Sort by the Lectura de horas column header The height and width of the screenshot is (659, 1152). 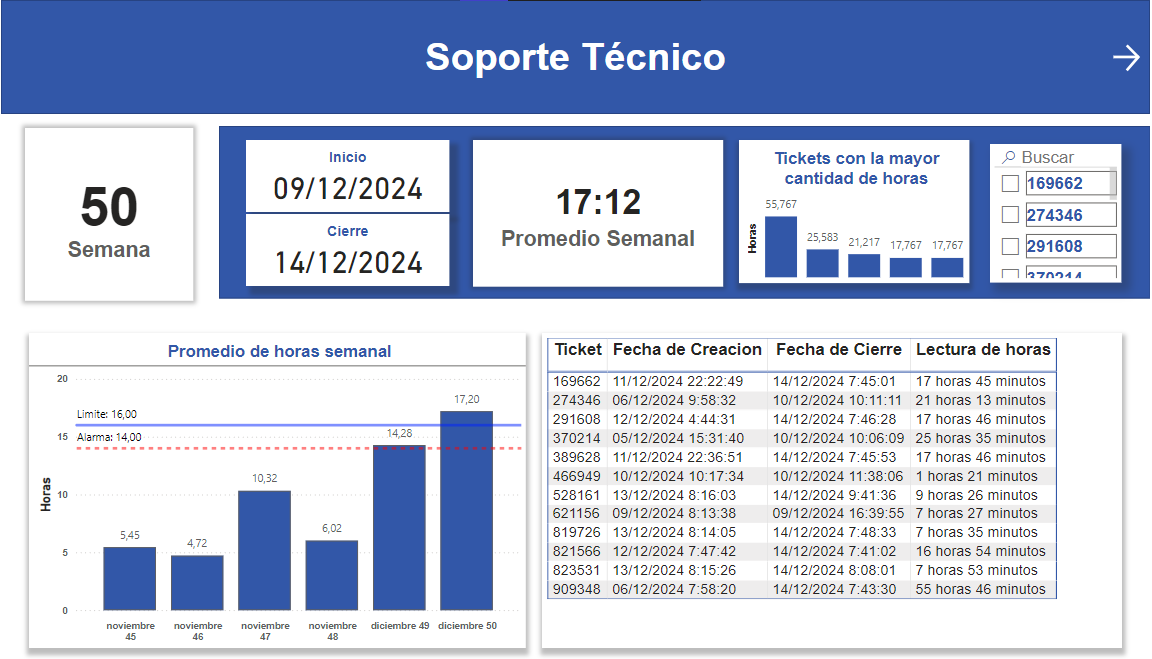tap(983, 351)
